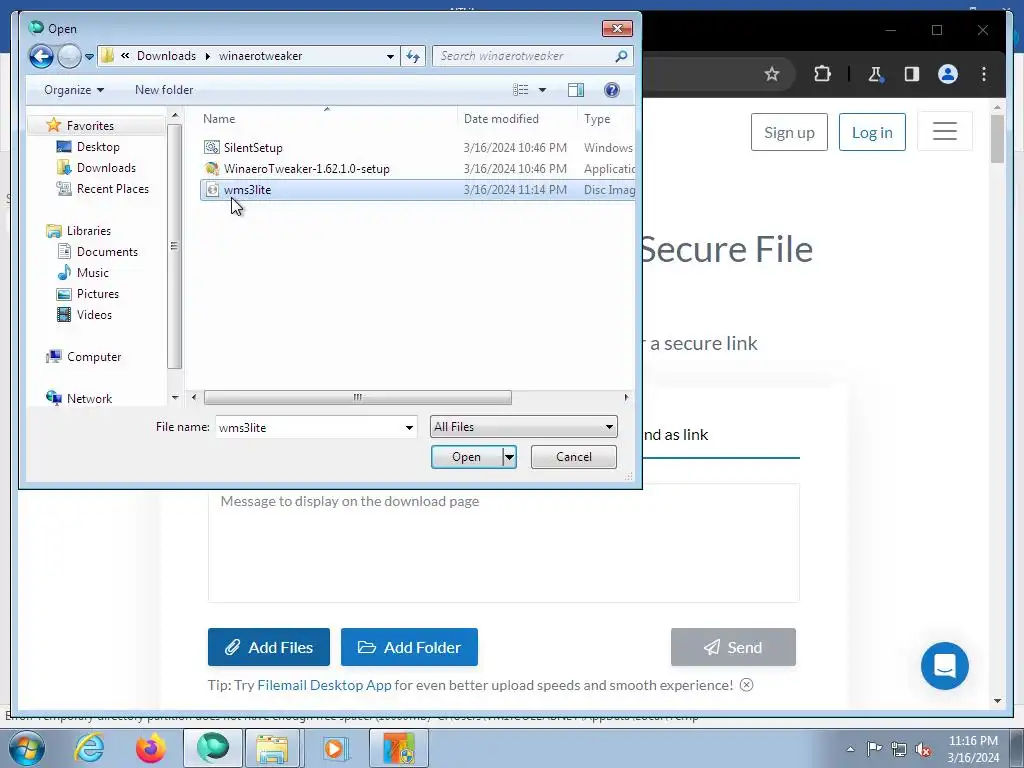Click Sign up on Filemail page

789,132
